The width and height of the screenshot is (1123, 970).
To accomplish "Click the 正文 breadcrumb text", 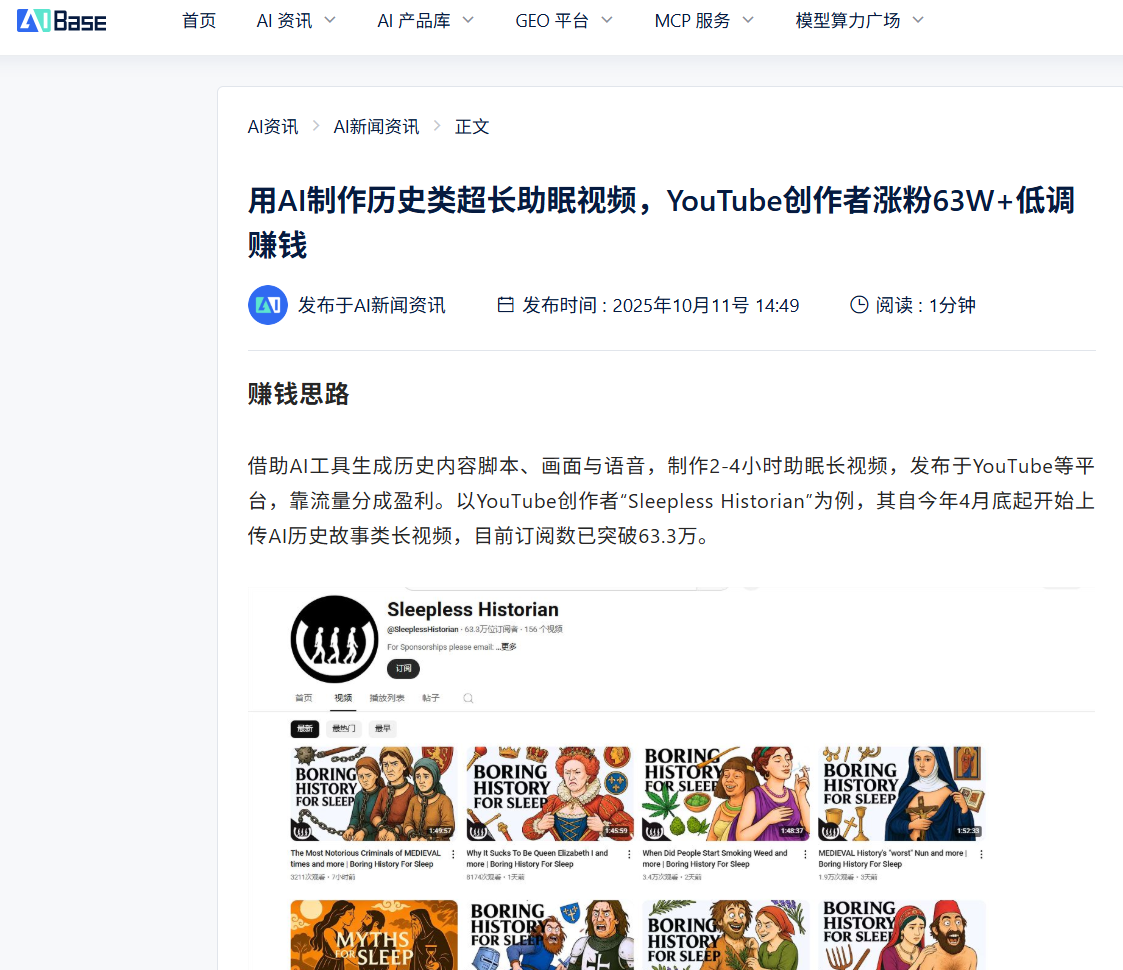I will (x=472, y=127).
